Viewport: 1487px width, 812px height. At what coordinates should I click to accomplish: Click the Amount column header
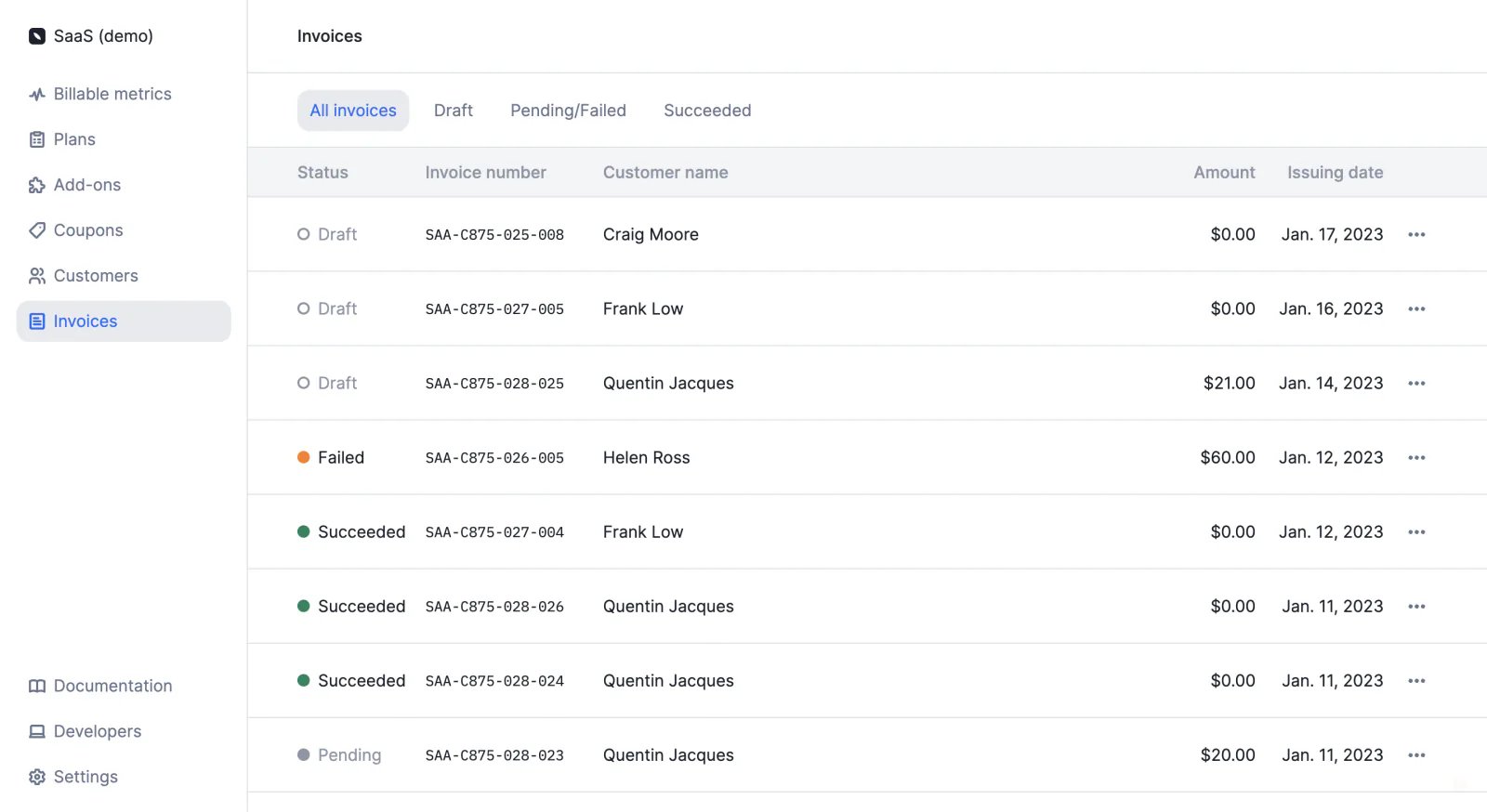[1224, 172]
